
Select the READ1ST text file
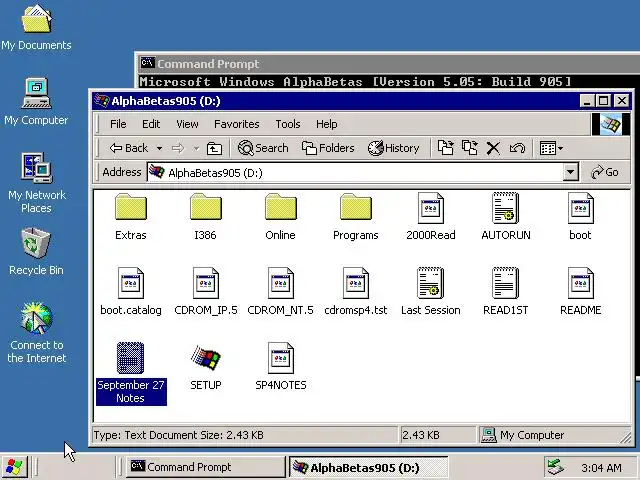point(506,291)
